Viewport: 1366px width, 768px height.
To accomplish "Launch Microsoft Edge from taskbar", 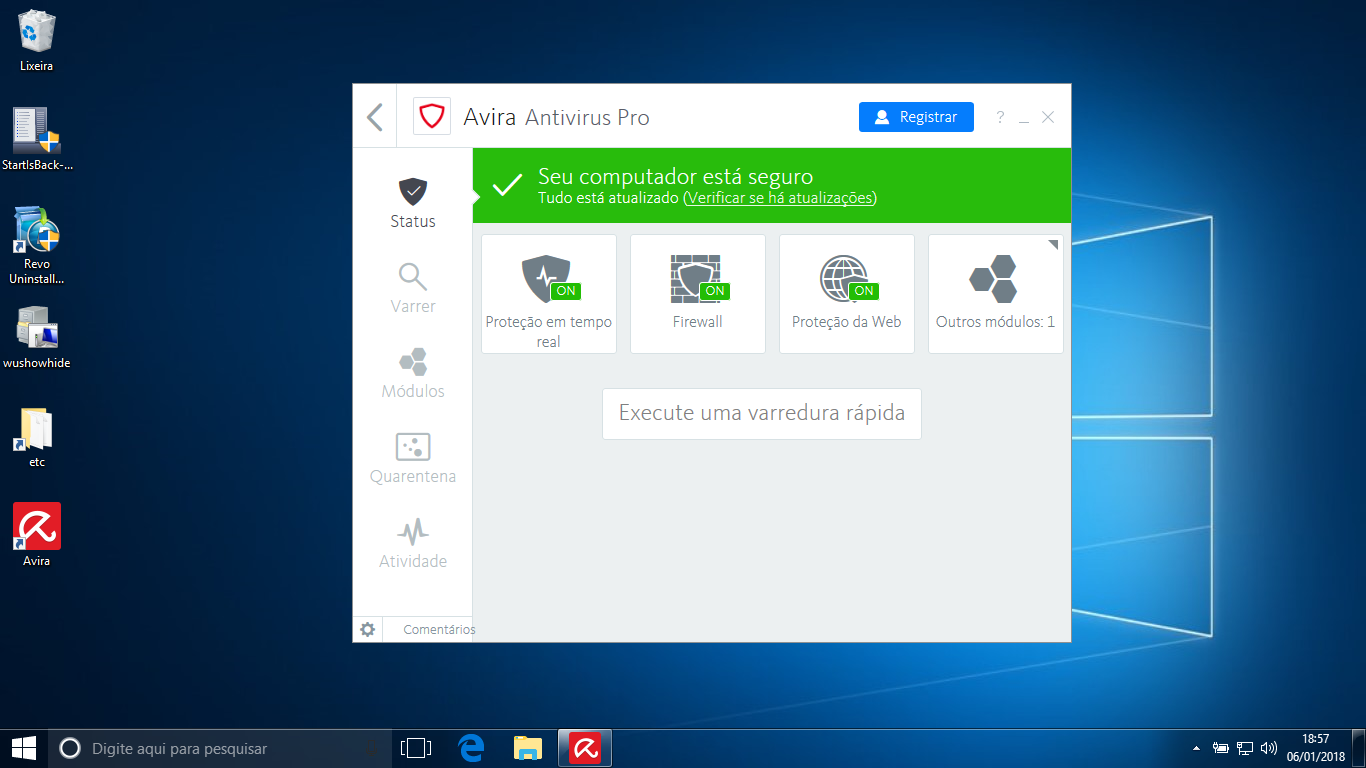I will click(x=471, y=748).
